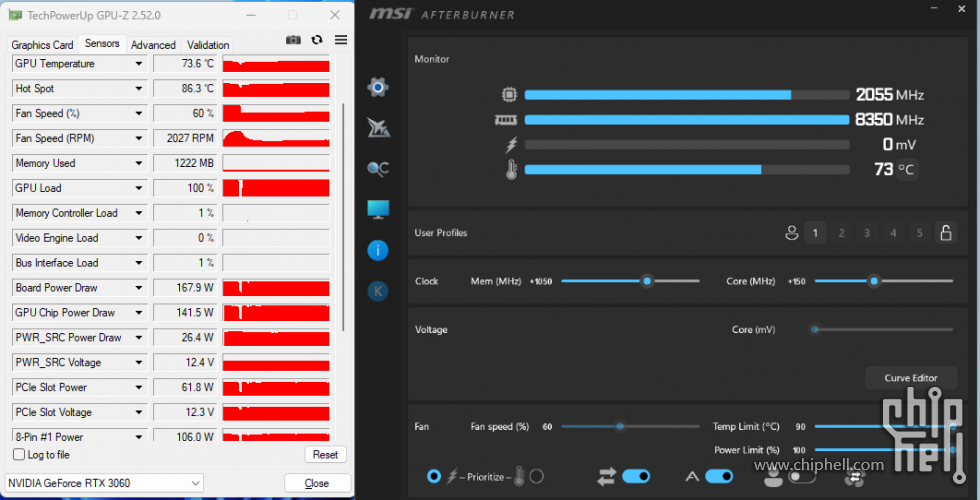Click the GPU core clock chip icon

tap(509, 95)
